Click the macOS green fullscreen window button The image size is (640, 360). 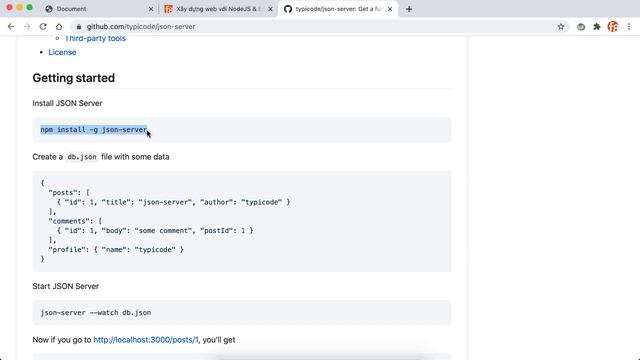(29, 7)
